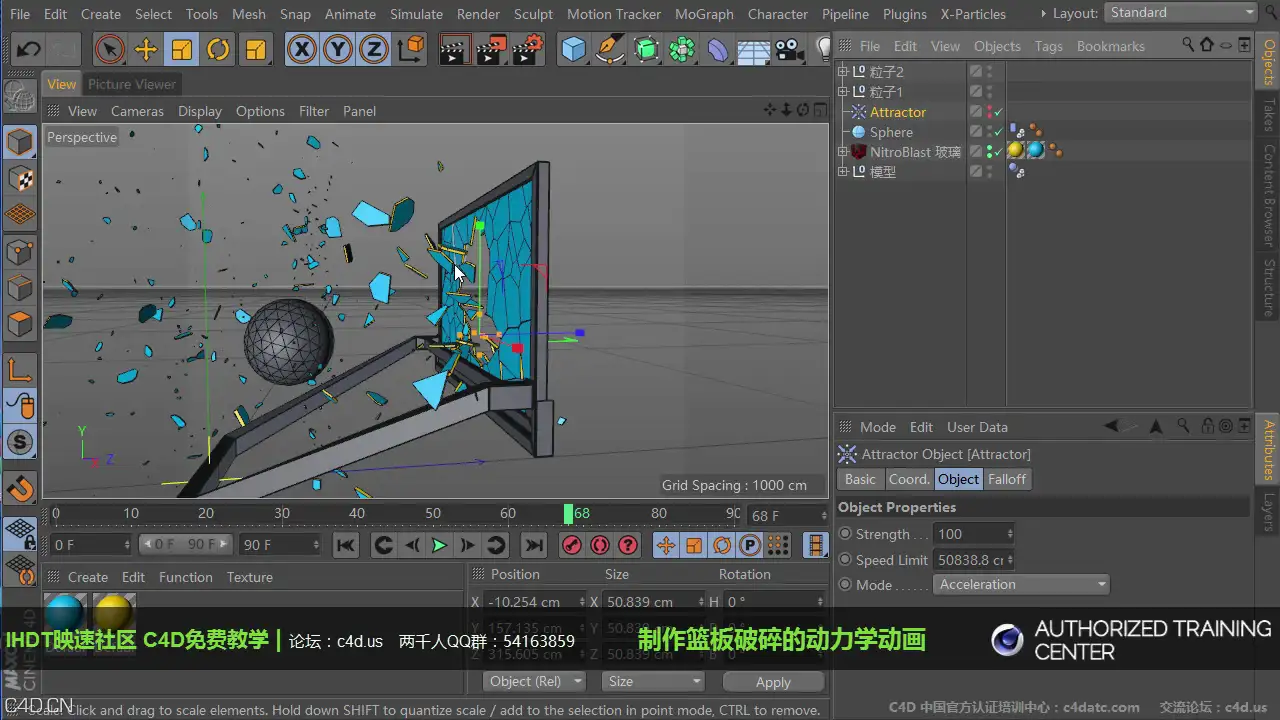Click User Data in Attributes panel
Screen dimensions: 1280x720
[x=977, y=427]
